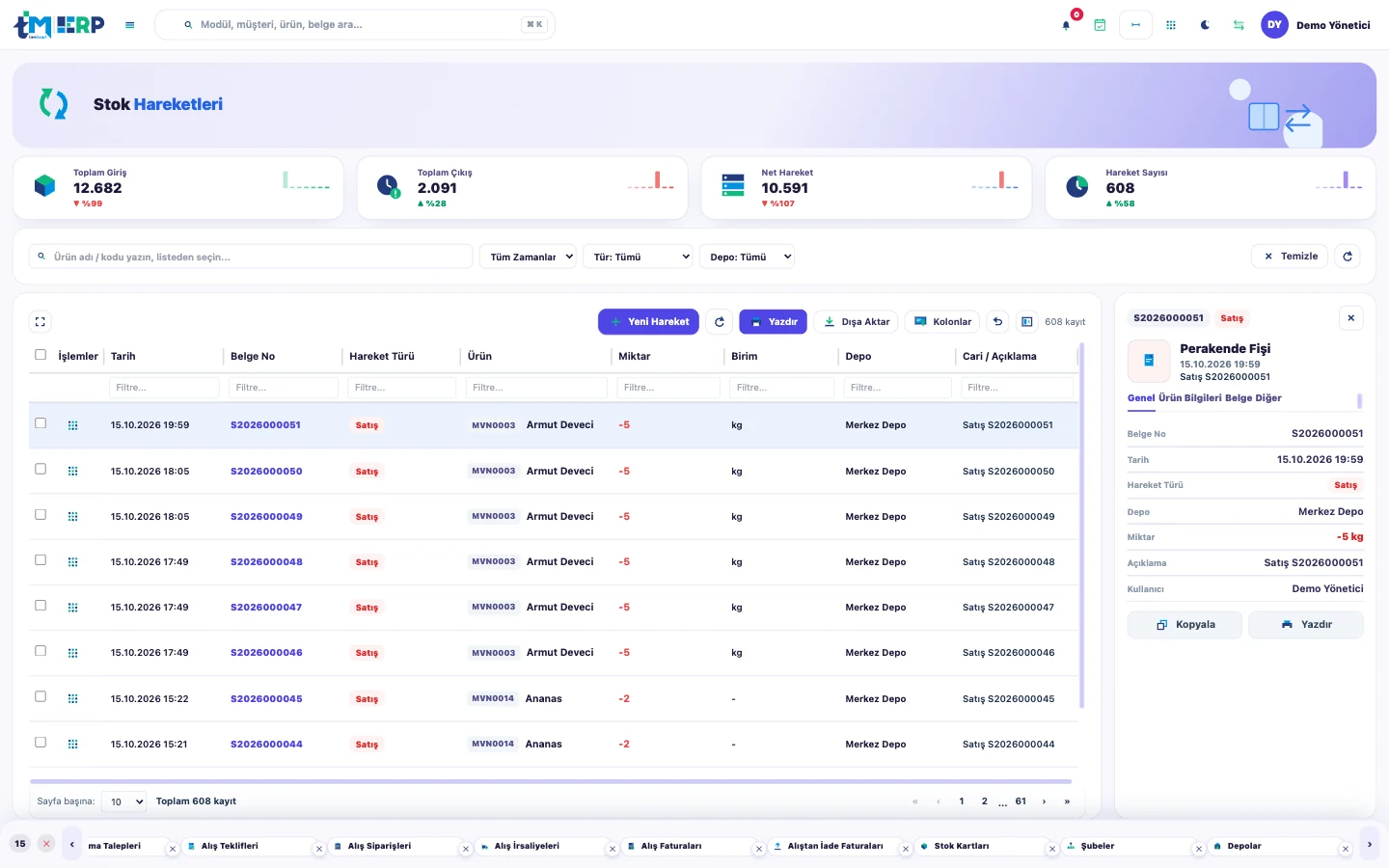Close all open tabs with the red X

(x=46, y=844)
